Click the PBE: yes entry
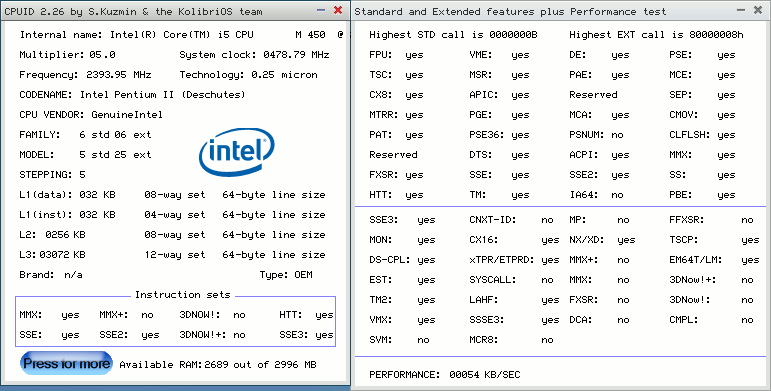 click(702, 195)
